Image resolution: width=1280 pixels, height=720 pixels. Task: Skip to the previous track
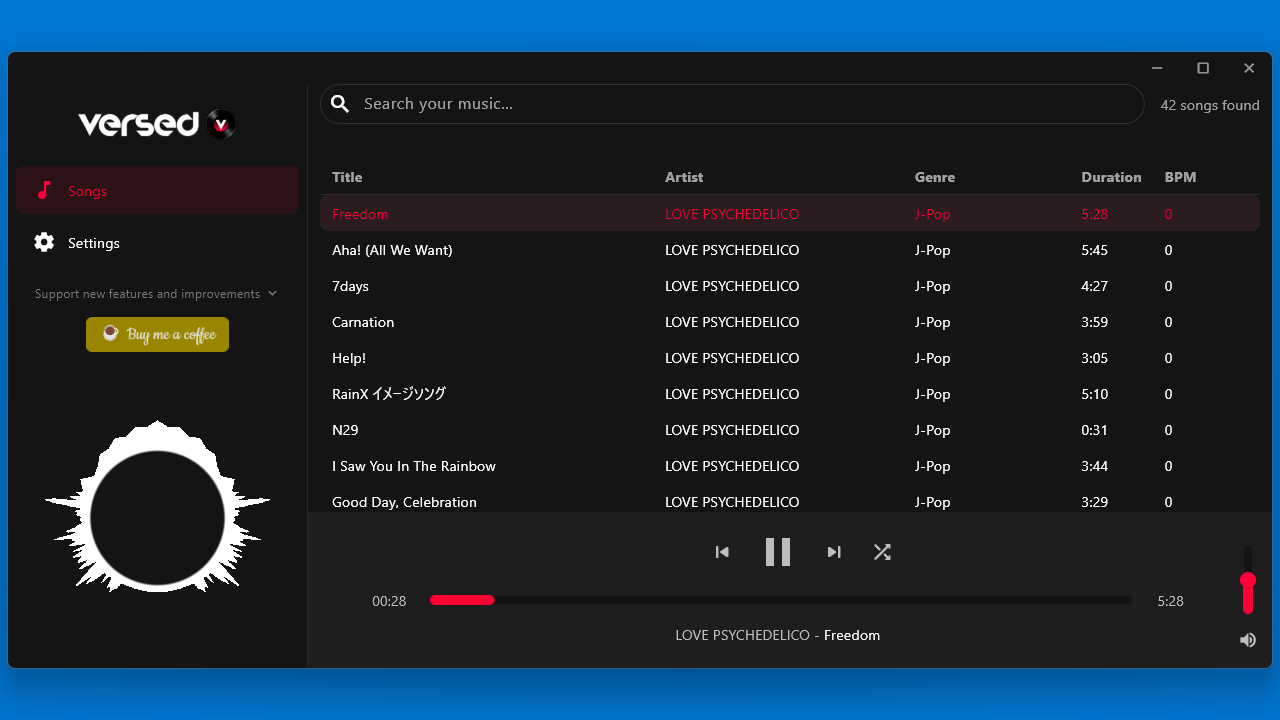click(722, 552)
